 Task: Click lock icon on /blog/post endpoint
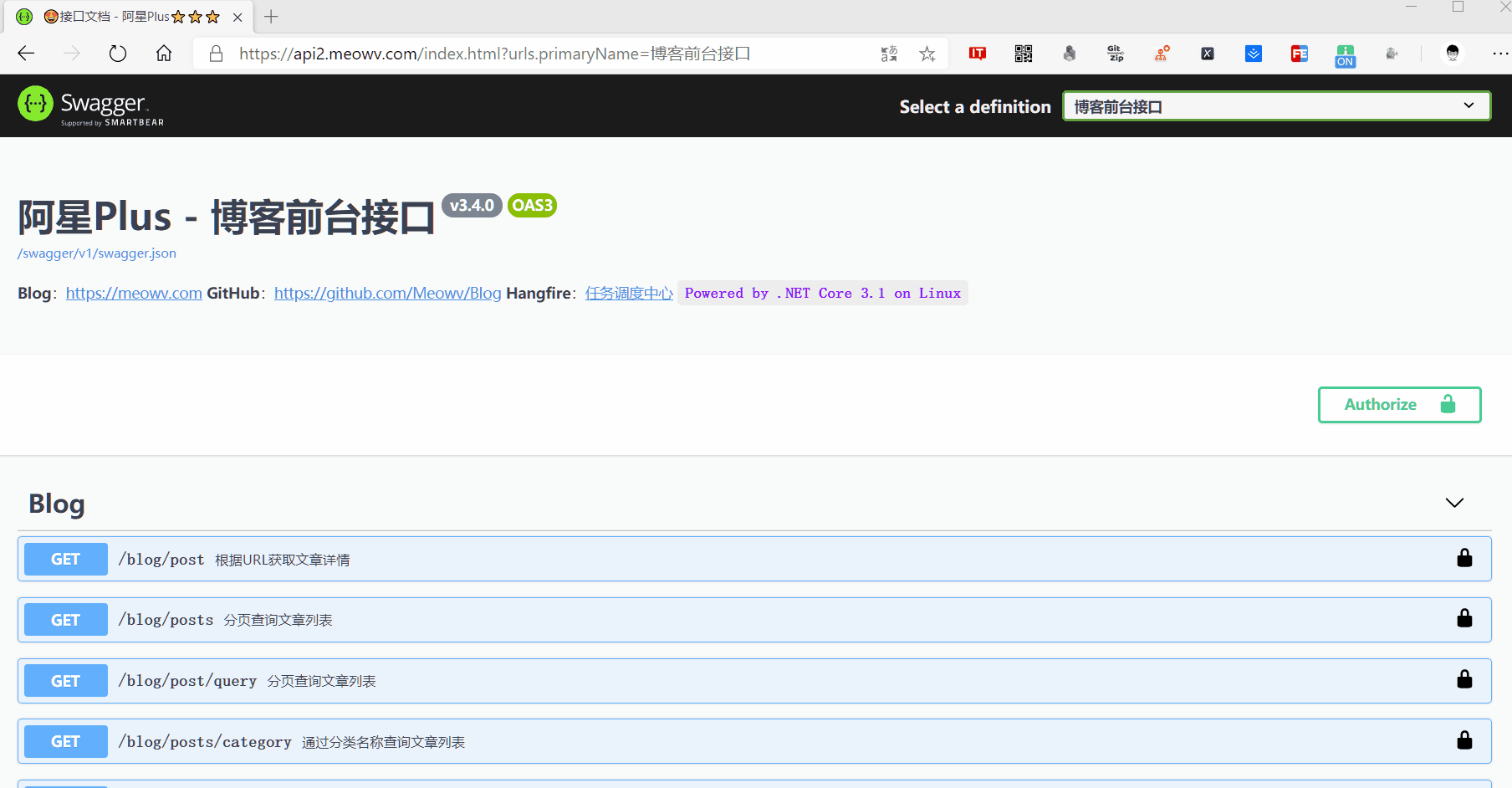pyautogui.click(x=1464, y=558)
